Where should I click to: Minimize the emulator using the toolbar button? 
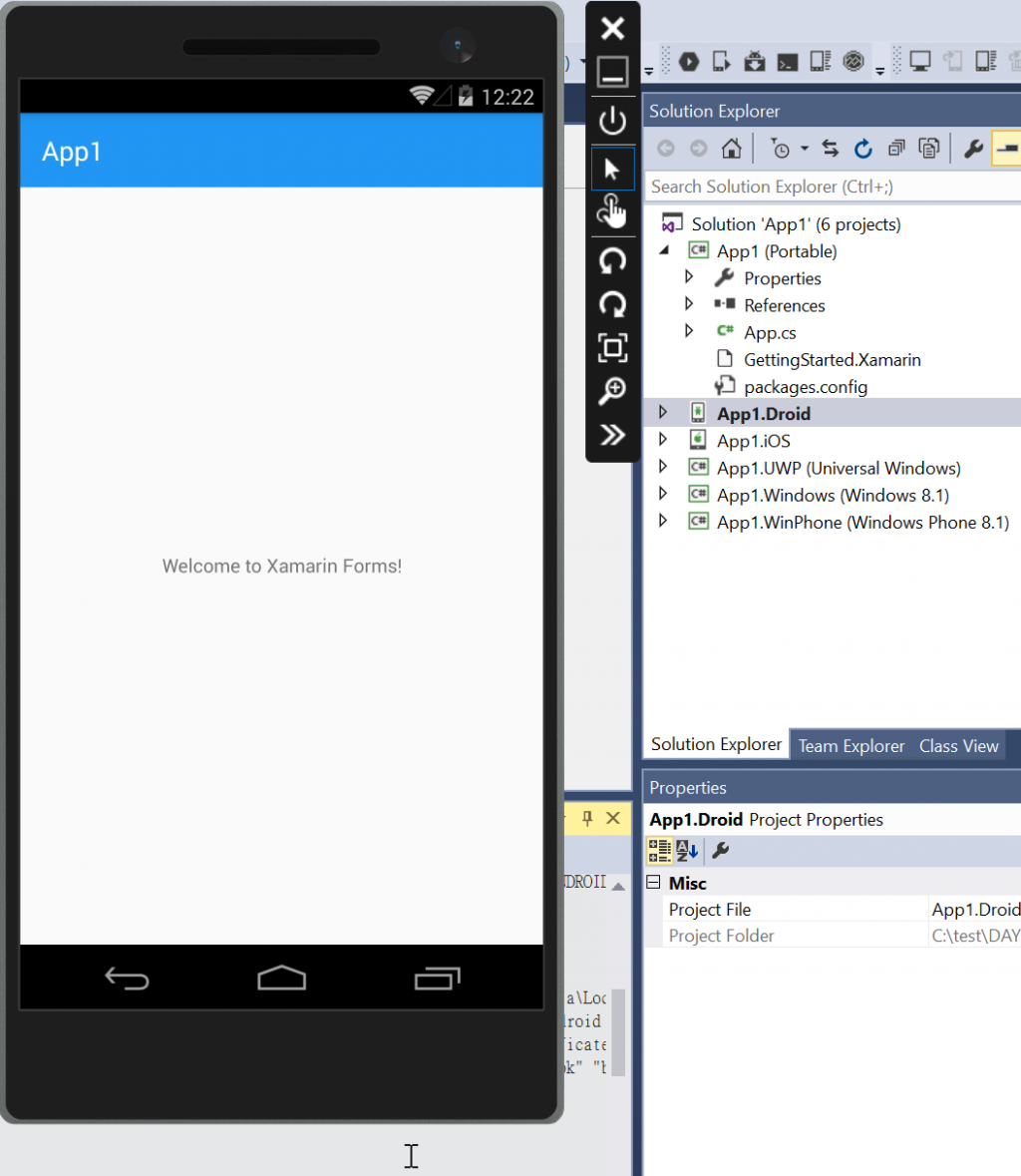click(612, 72)
